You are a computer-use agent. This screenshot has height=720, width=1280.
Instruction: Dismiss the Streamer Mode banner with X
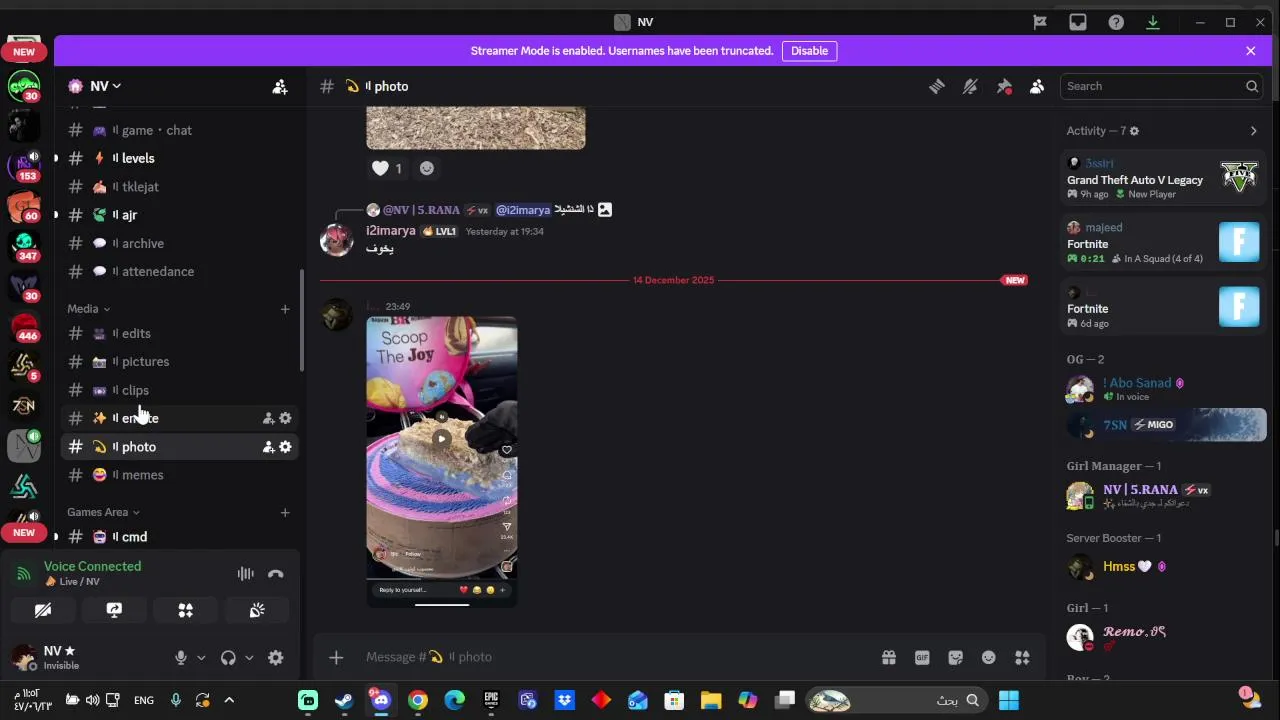pos(1250,51)
